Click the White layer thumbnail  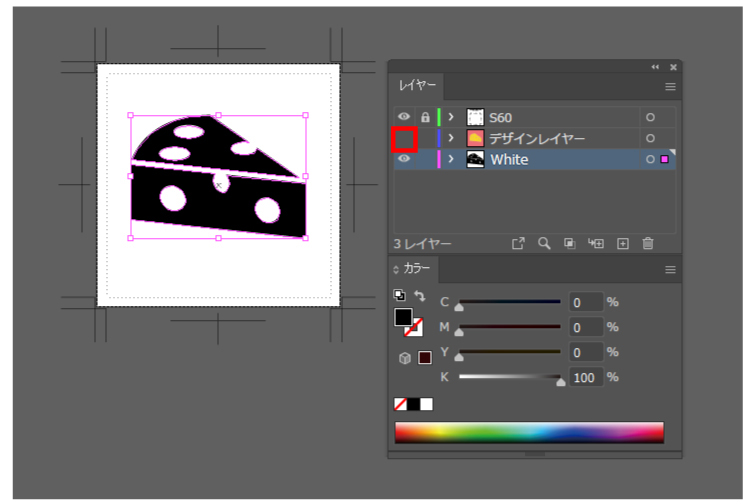[x=475, y=159]
